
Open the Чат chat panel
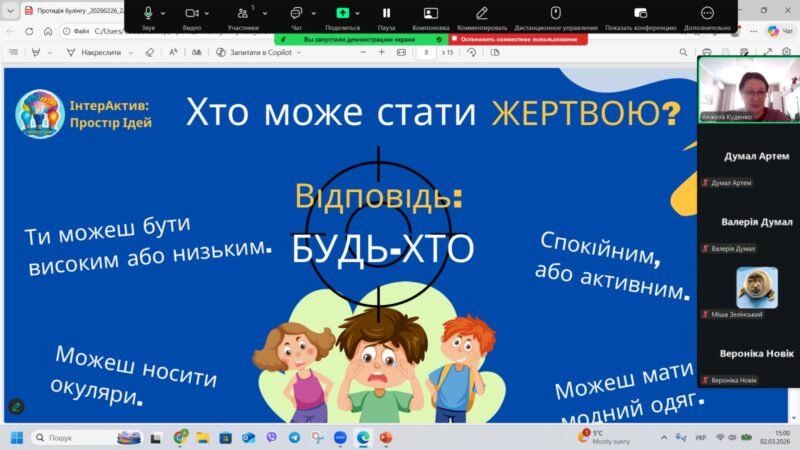(296, 13)
